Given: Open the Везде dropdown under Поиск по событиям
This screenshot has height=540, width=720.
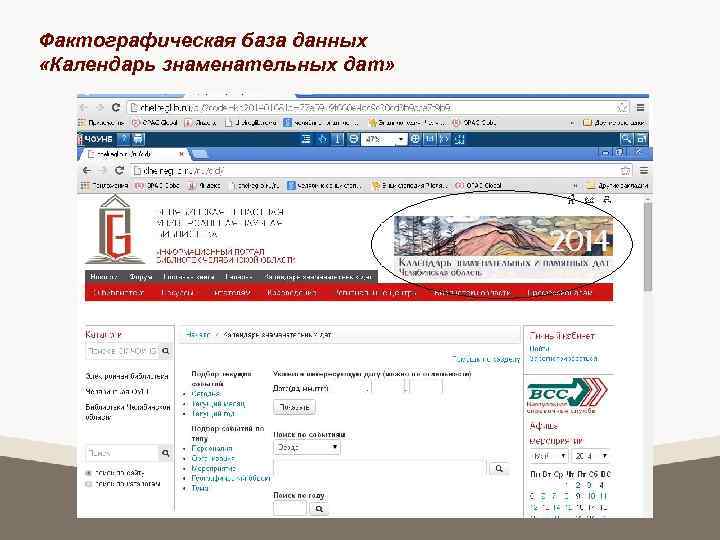Looking at the screenshot, I should [x=307, y=447].
